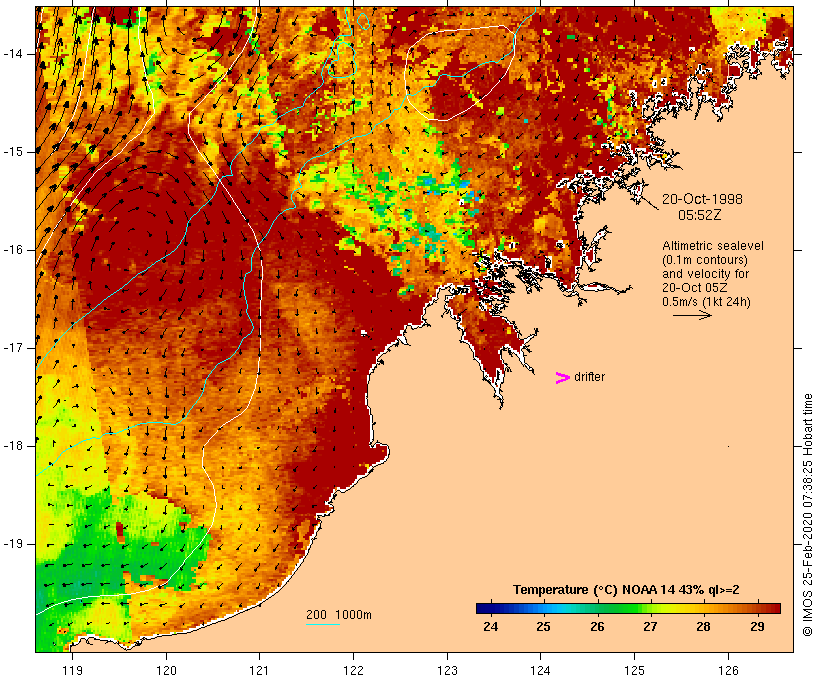The height and width of the screenshot is (680, 820).
Task: Click the '20-Oct 05Z' caption line
Action: pos(694,288)
